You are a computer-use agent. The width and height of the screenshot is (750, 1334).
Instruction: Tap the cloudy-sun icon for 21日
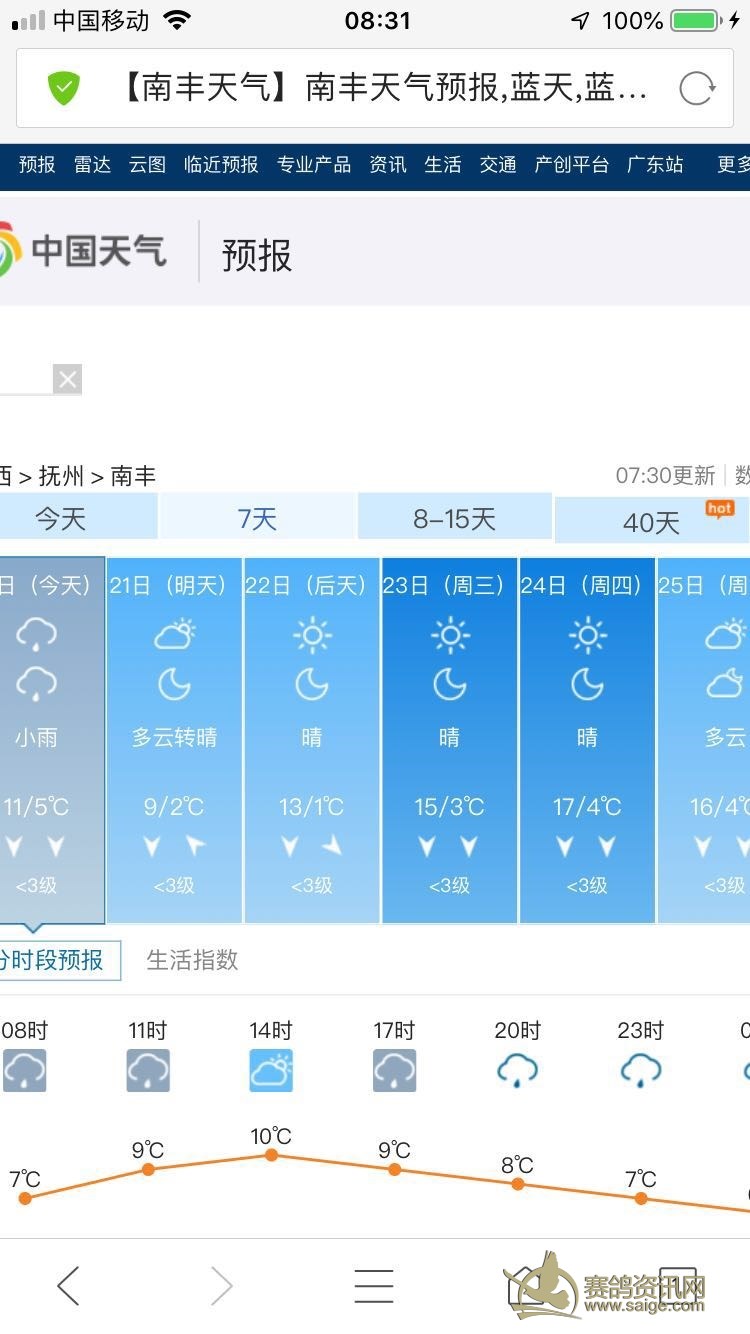tap(174, 634)
